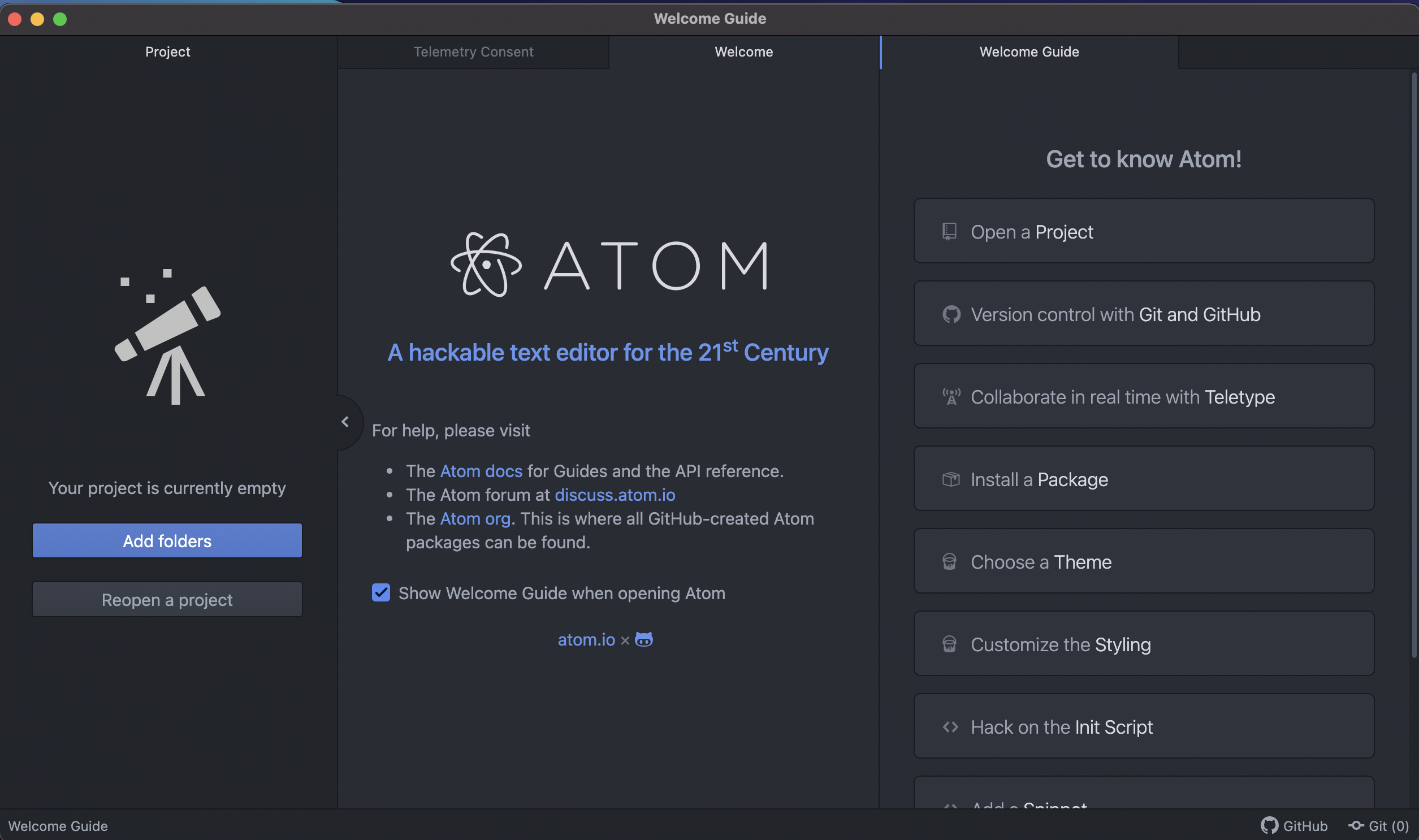Viewport: 1419px width, 840px height.
Task: Click the Reopen a project button
Action: coord(167,599)
